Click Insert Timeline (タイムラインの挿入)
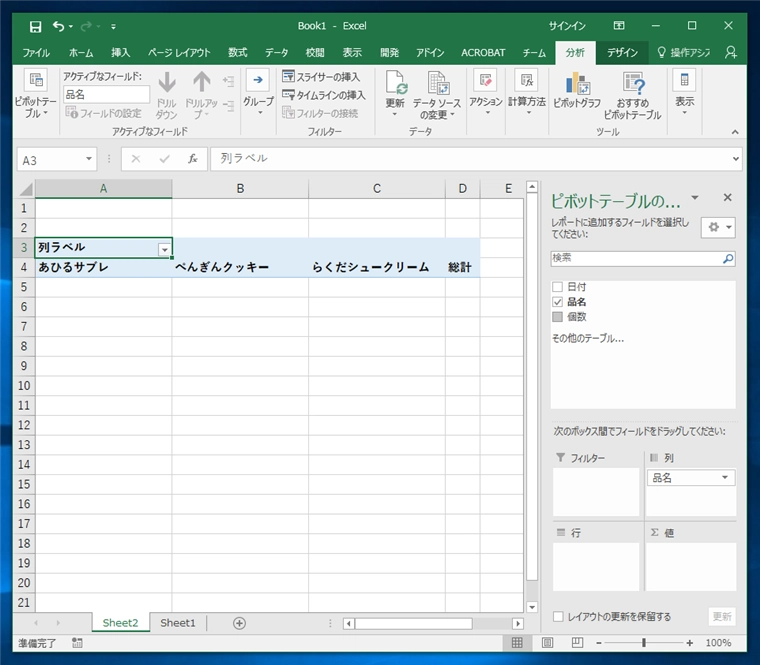Screen dimensions: 760x665 324,95
